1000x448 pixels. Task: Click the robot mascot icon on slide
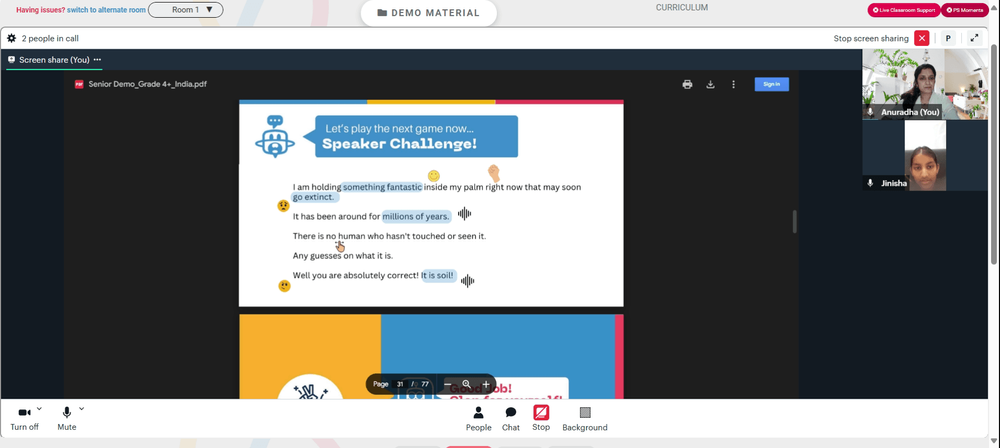tap(275, 136)
